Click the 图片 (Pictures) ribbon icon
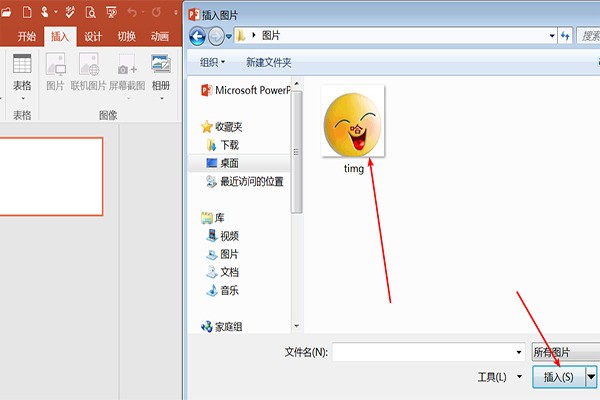This screenshot has width=600, height=400. tap(55, 71)
